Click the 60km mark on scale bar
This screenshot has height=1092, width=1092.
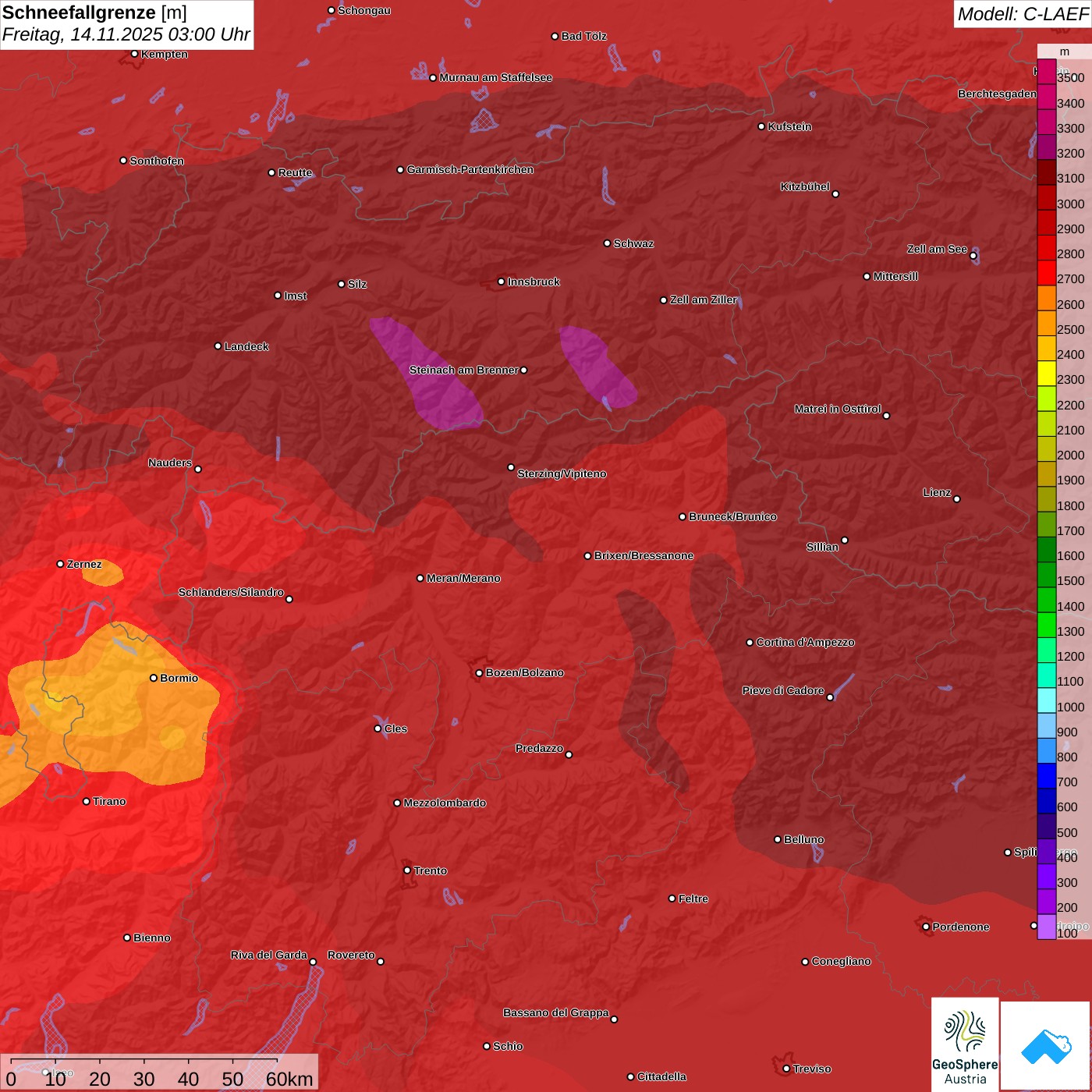(289, 1079)
